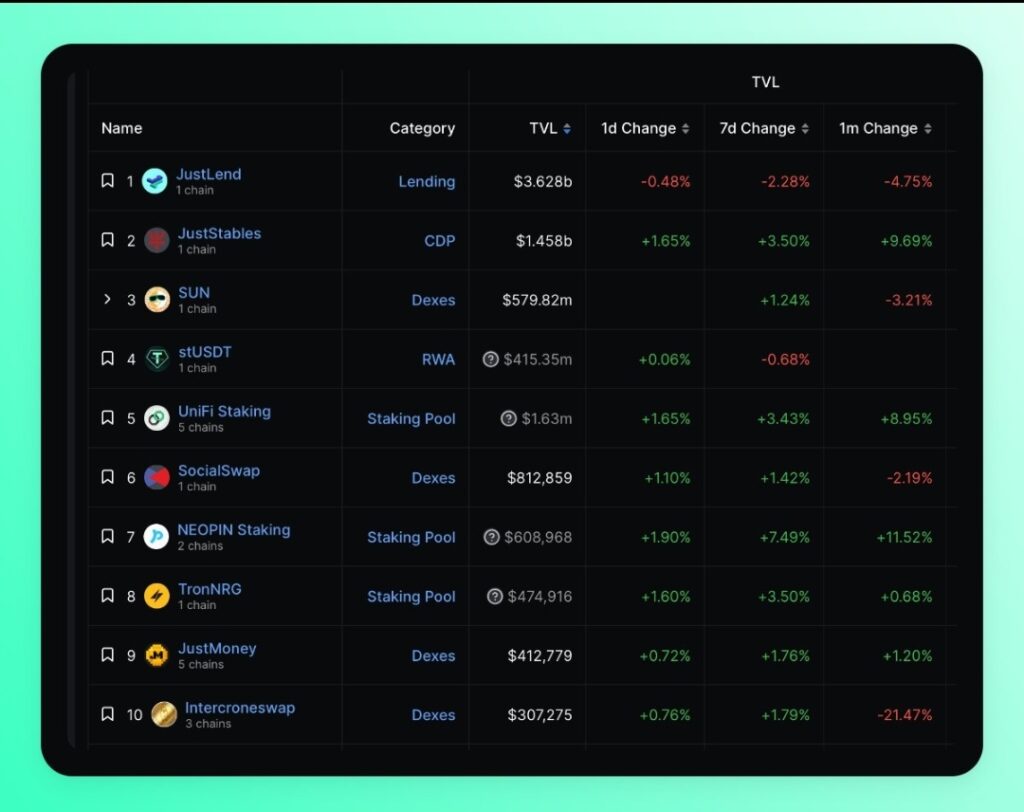Show TVL info for UniFi Staking question mark

(509, 419)
